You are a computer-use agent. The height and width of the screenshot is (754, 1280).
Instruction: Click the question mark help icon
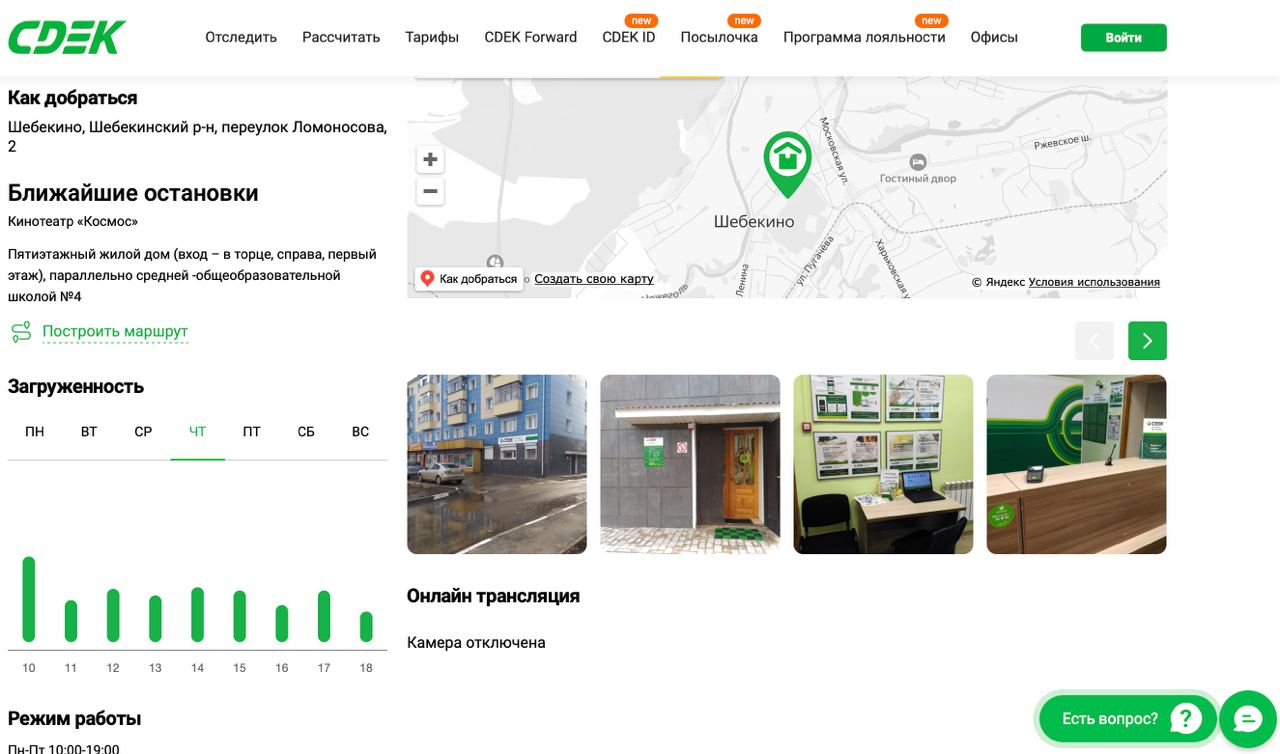[x=1185, y=718]
